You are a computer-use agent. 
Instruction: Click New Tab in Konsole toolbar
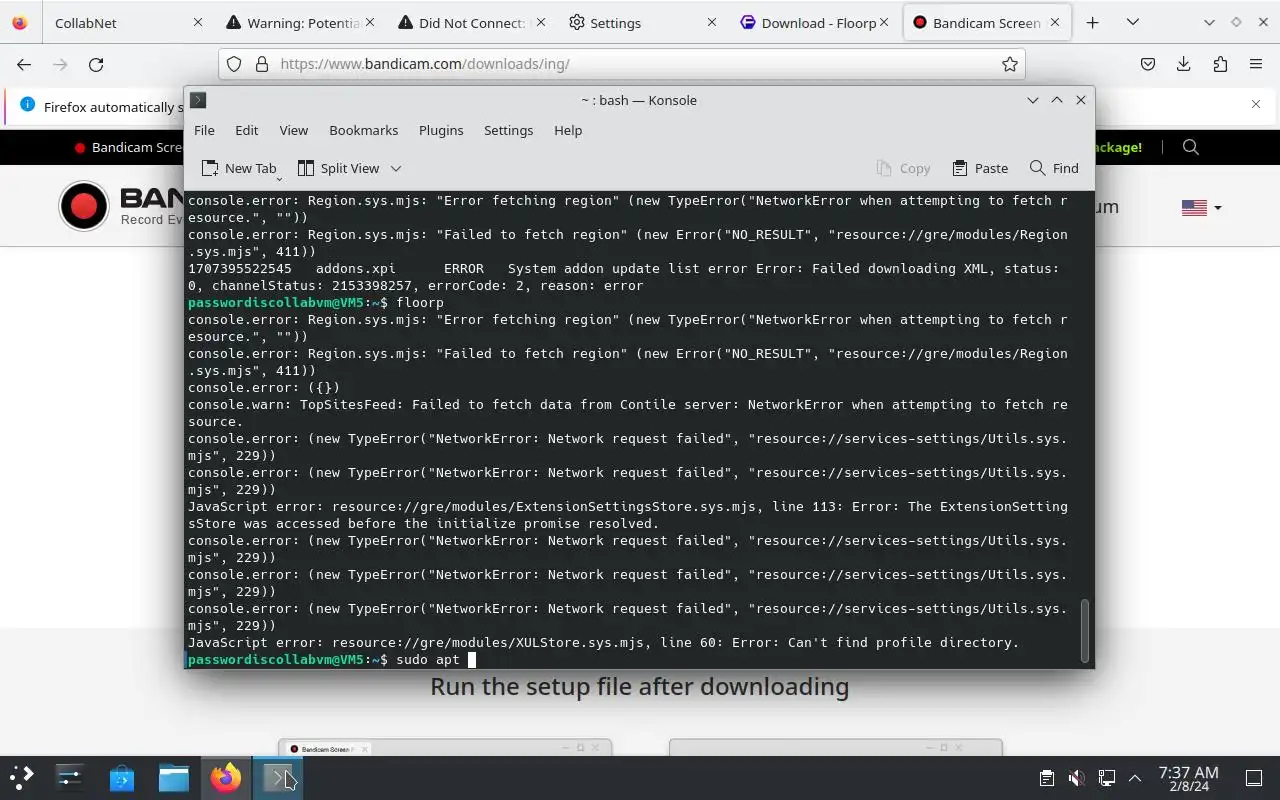[238, 168]
